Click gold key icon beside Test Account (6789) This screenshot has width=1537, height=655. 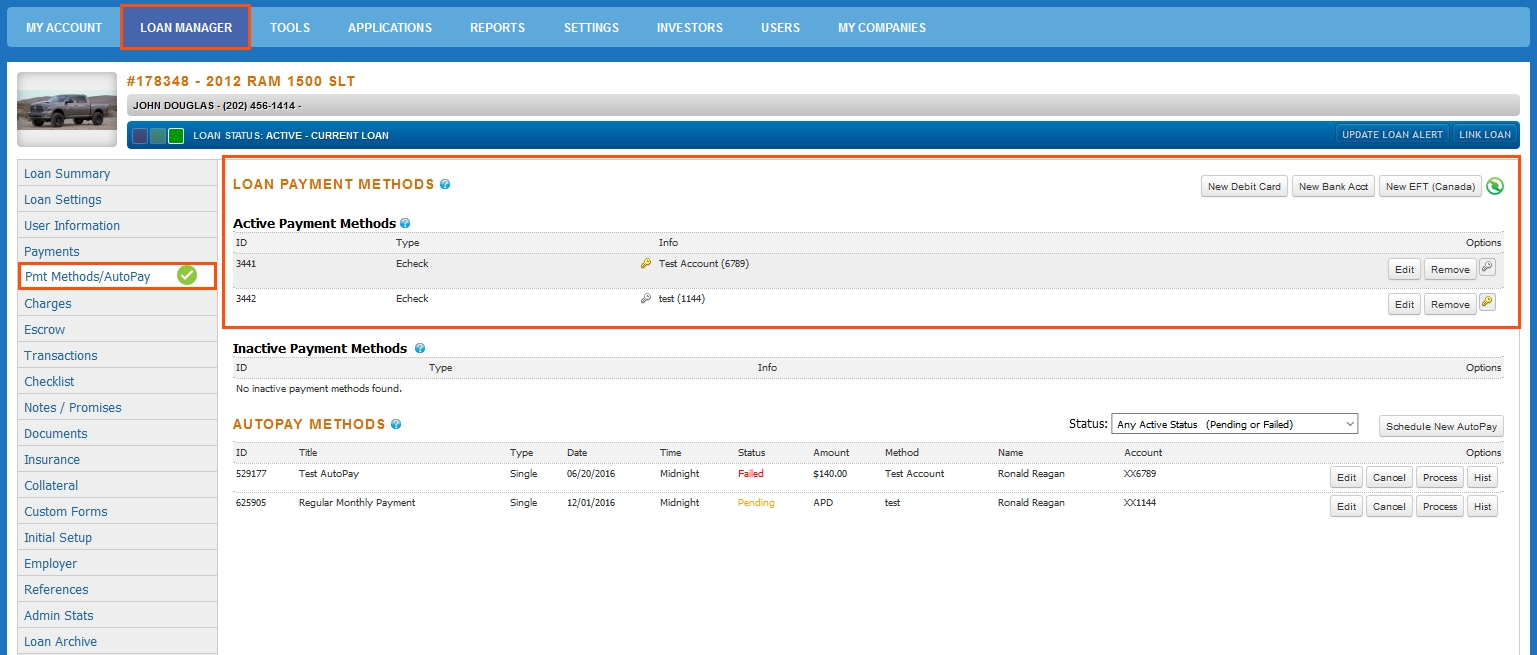pyautogui.click(x=646, y=264)
